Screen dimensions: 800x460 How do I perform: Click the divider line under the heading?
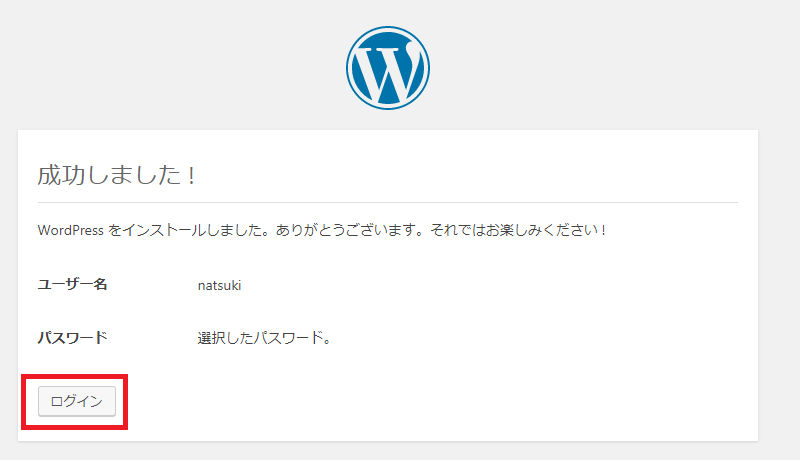point(388,202)
